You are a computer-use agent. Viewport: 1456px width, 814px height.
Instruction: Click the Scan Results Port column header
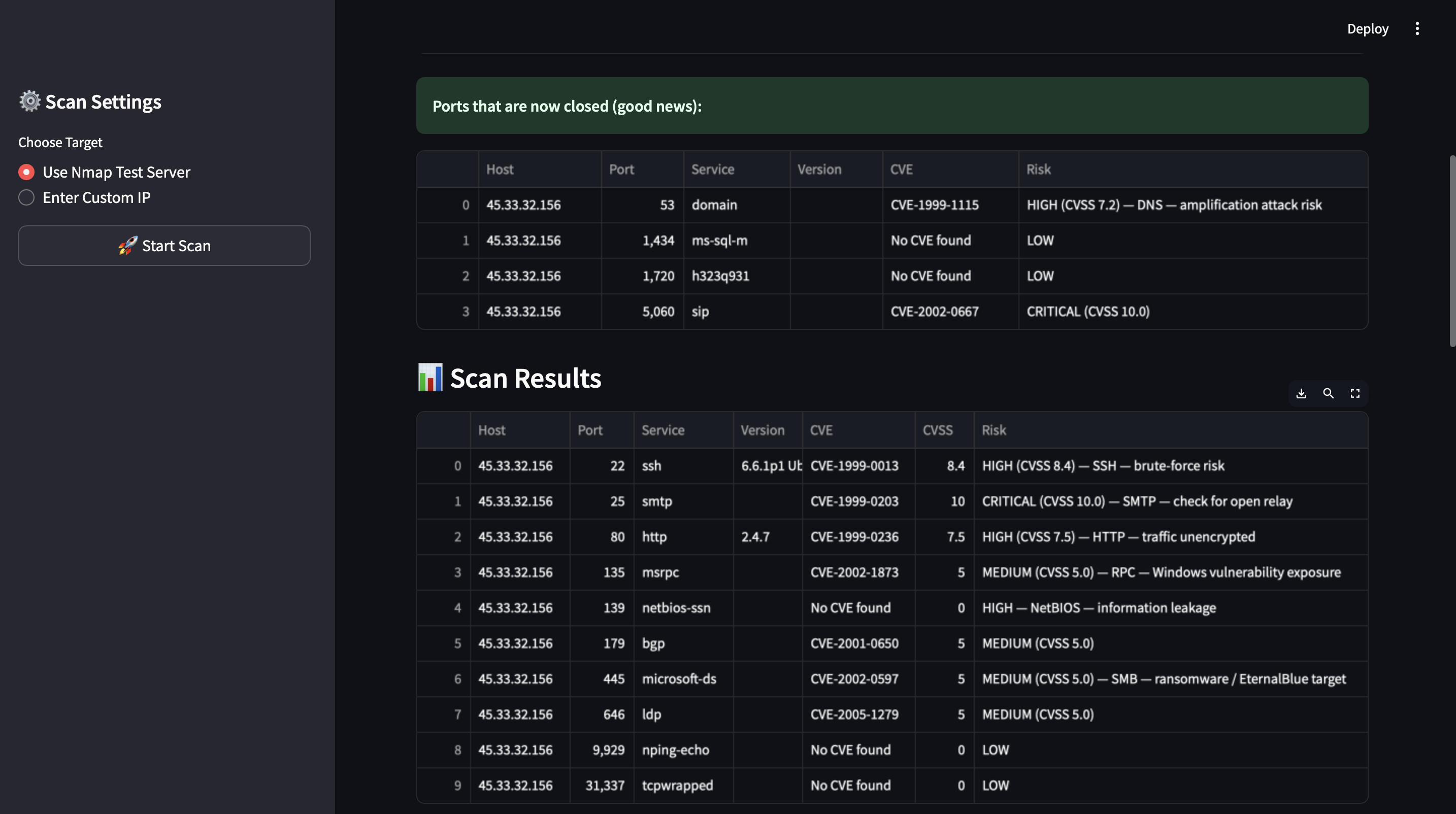coord(602,430)
